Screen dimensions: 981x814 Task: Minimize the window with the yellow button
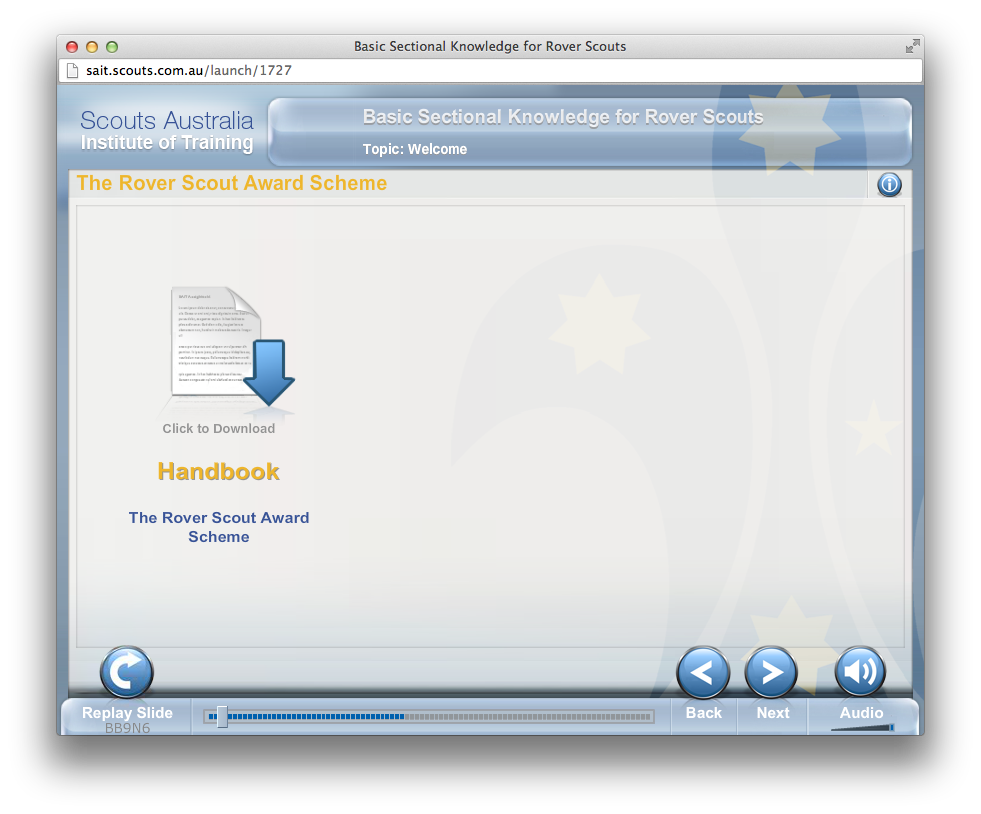pyautogui.click(x=92, y=46)
